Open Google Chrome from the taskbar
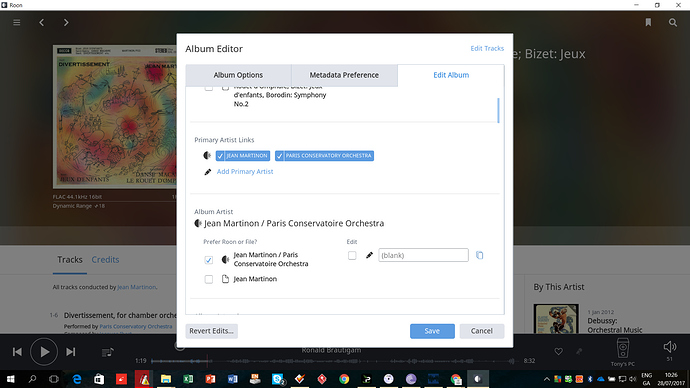 click(344, 379)
